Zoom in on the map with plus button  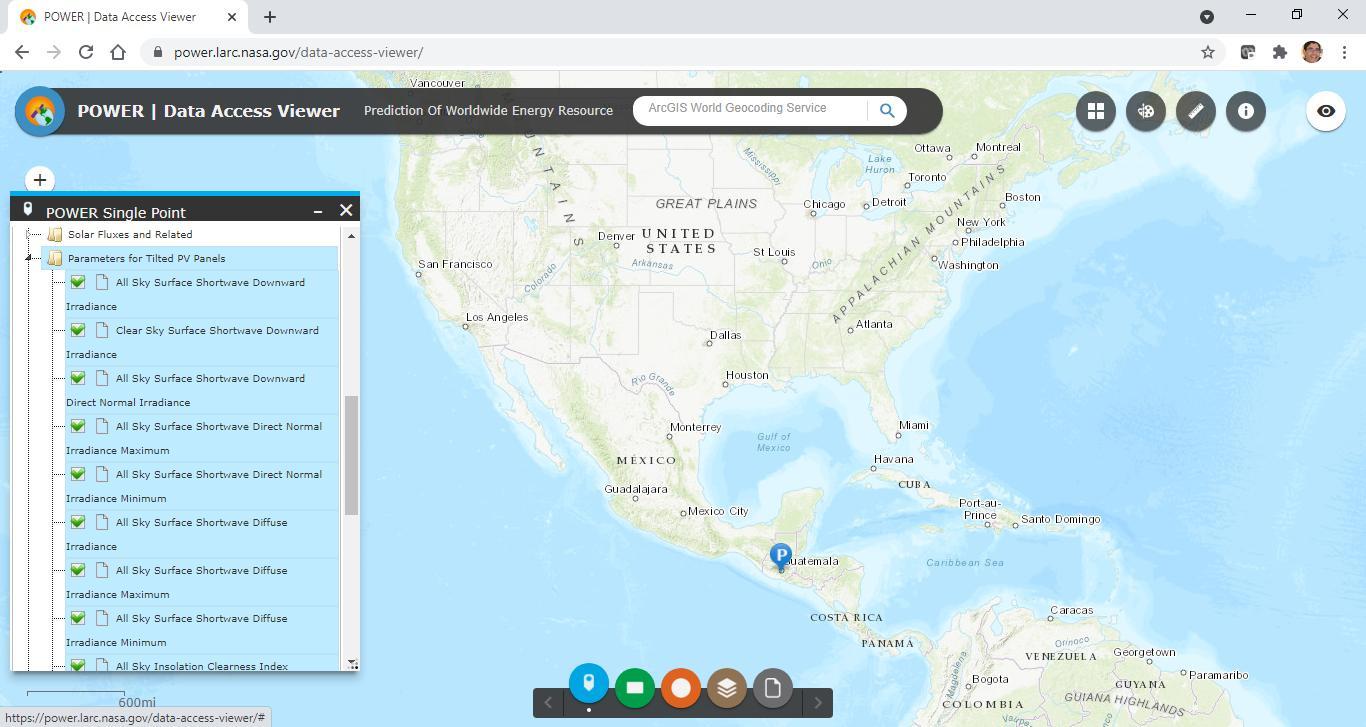click(40, 180)
